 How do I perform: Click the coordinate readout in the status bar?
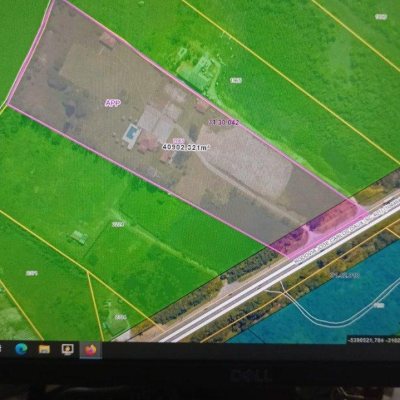pos(373,340)
